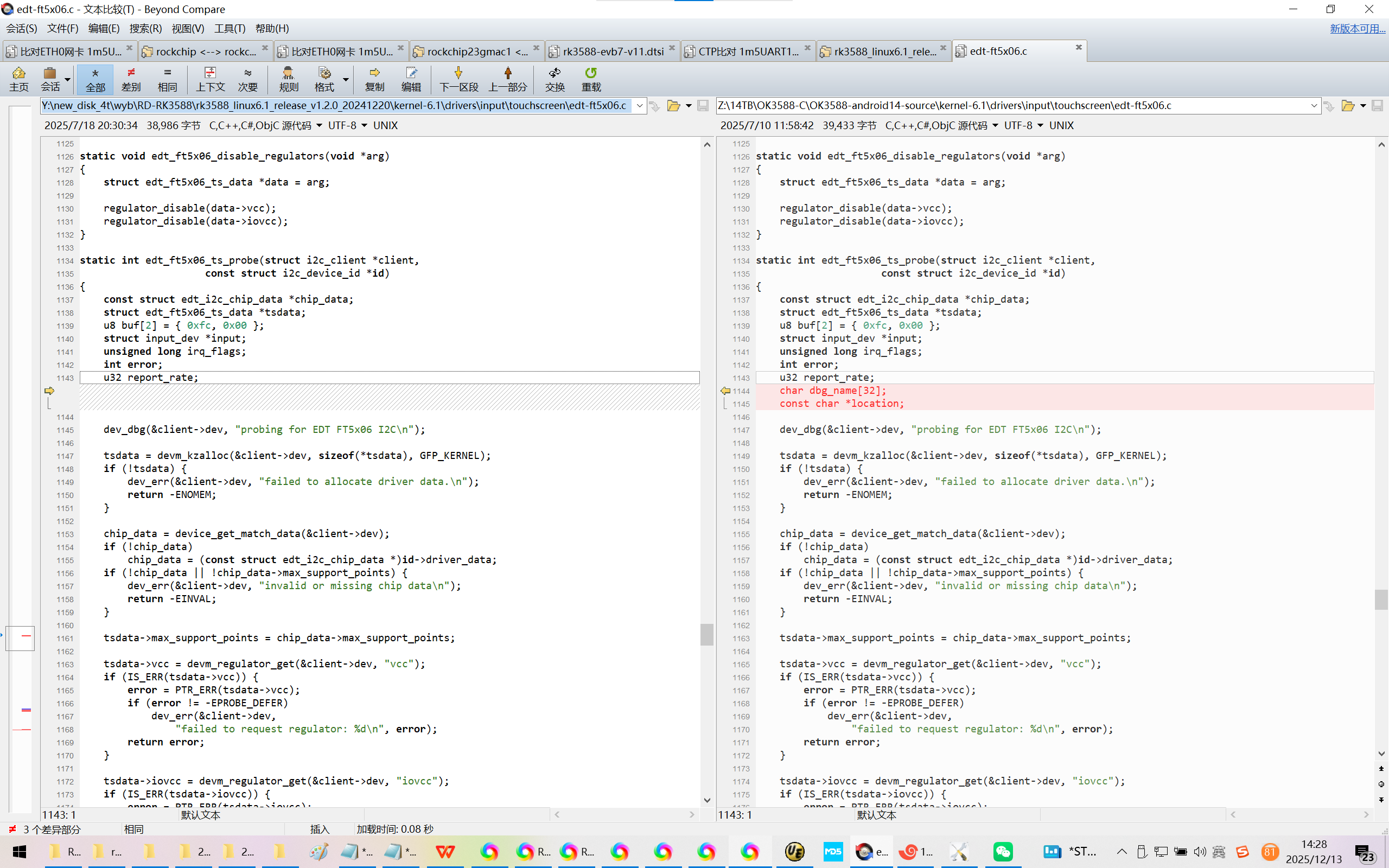Click the Swap sides (交换) icon
The width and height of the screenshot is (1389, 868).
coord(555,79)
